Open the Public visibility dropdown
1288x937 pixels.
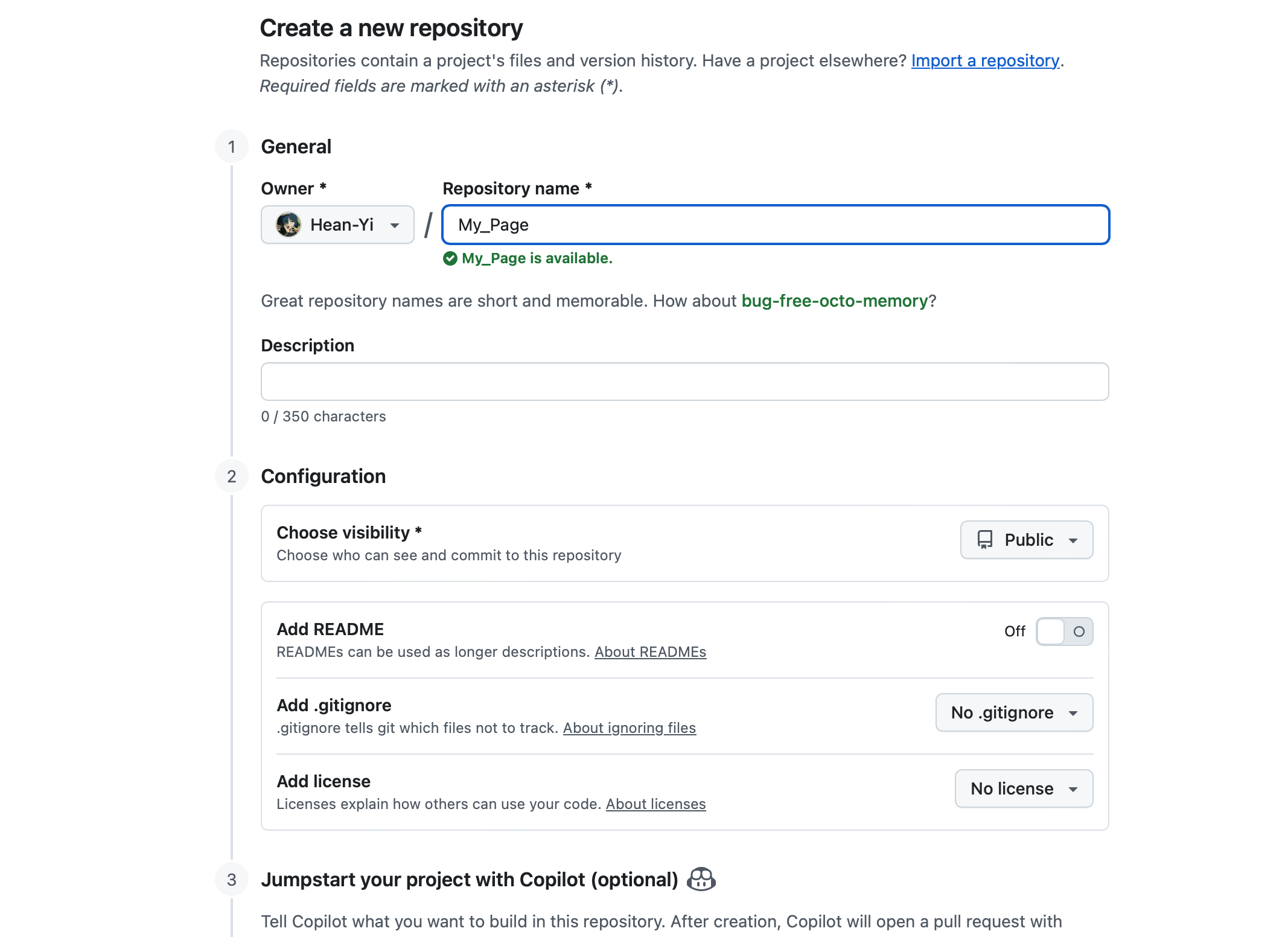[x=1027, y=540]
